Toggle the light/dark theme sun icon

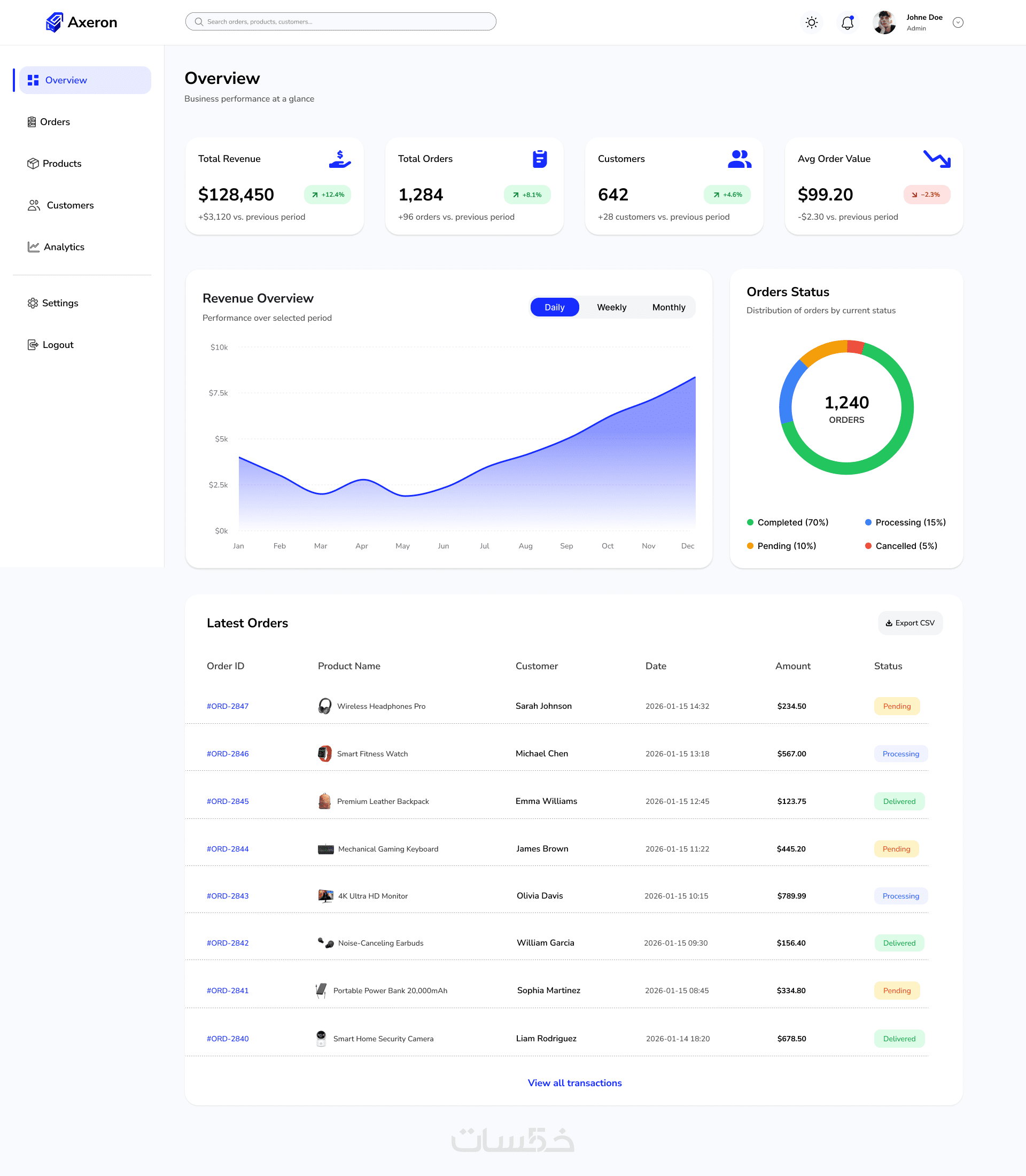[x=811, y=22]
